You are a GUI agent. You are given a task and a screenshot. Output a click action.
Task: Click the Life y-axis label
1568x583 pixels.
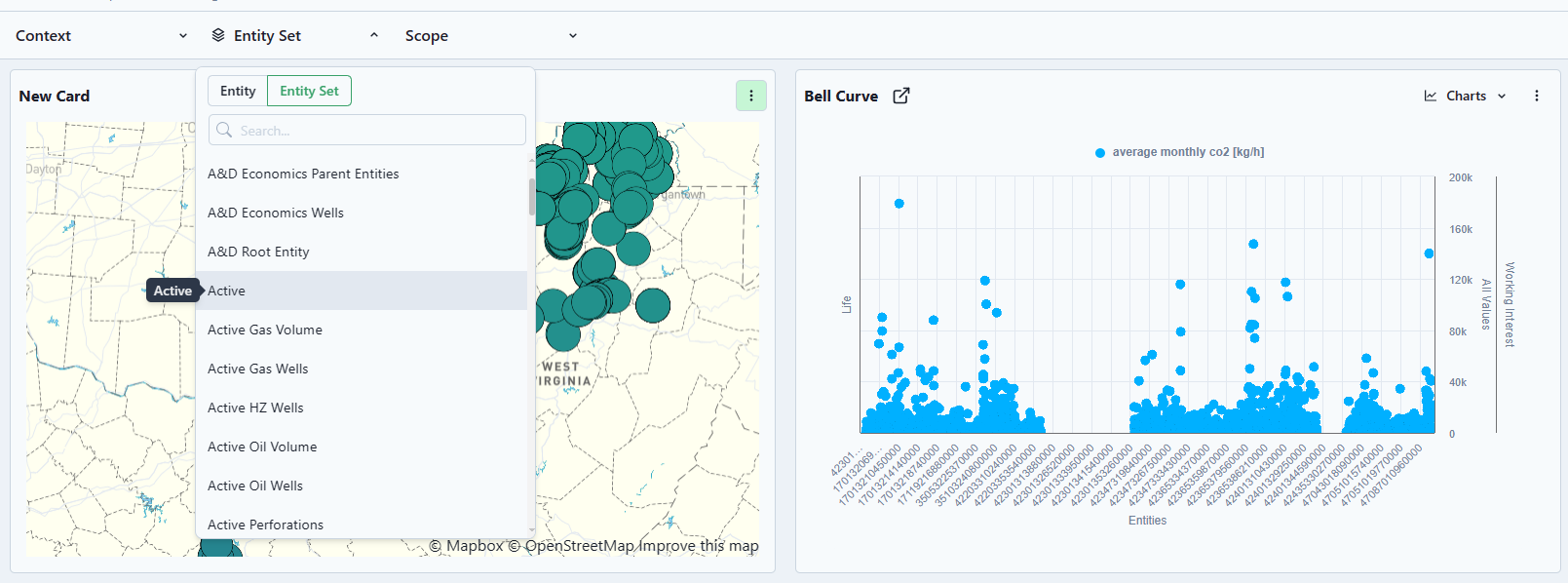point(846,304)
